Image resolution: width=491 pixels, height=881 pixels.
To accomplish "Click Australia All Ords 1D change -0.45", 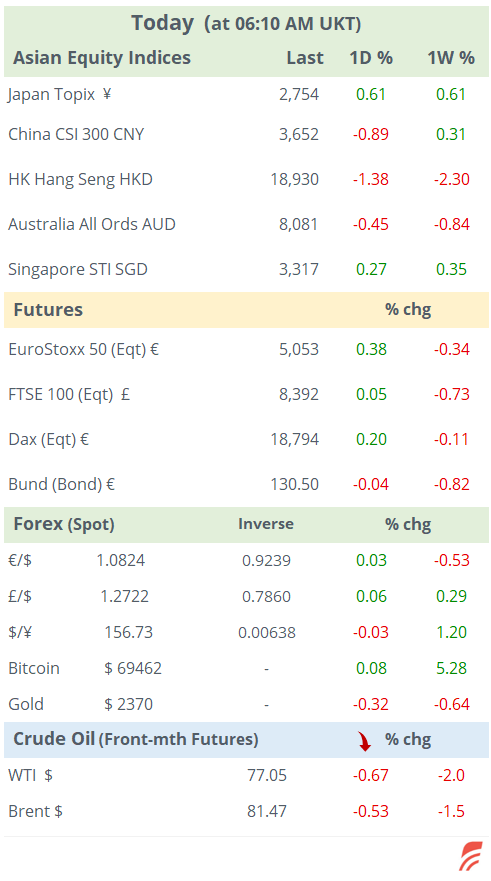I will [x=371, y=224].
